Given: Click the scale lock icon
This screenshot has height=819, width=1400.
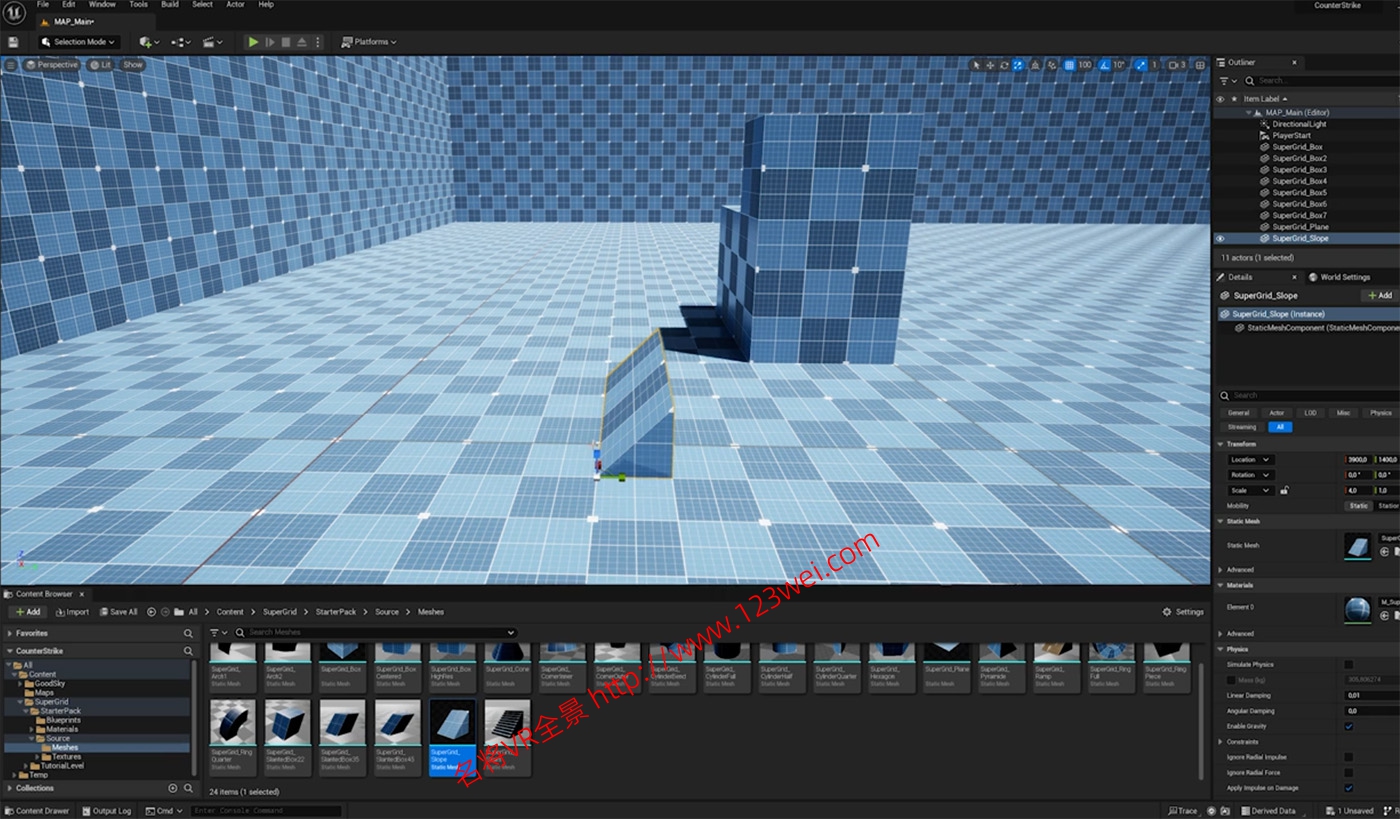Looking at the screenshot, I should [x=1284, y=491].
